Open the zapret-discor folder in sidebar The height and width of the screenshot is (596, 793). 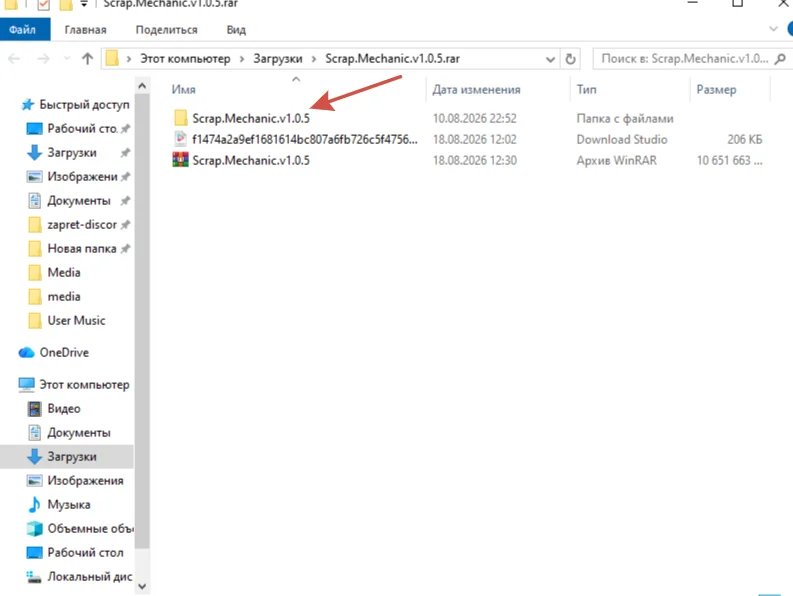[x=82, y=225]
